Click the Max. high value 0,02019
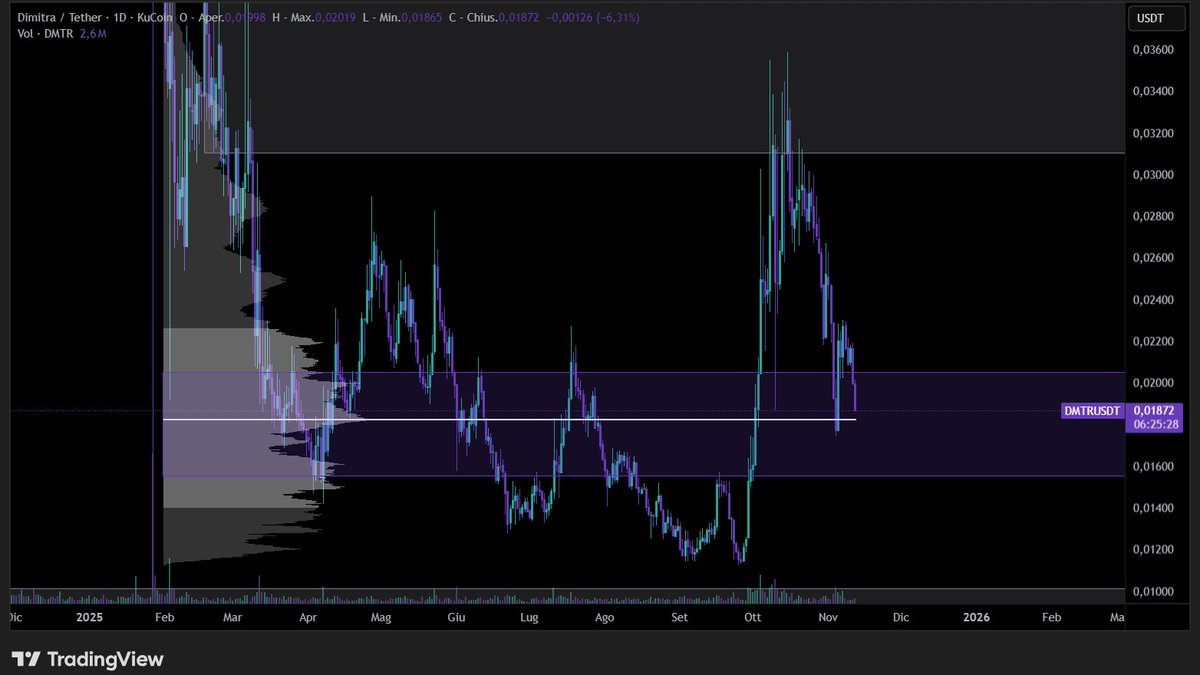The image size is (1200, 675). point(334,18)
